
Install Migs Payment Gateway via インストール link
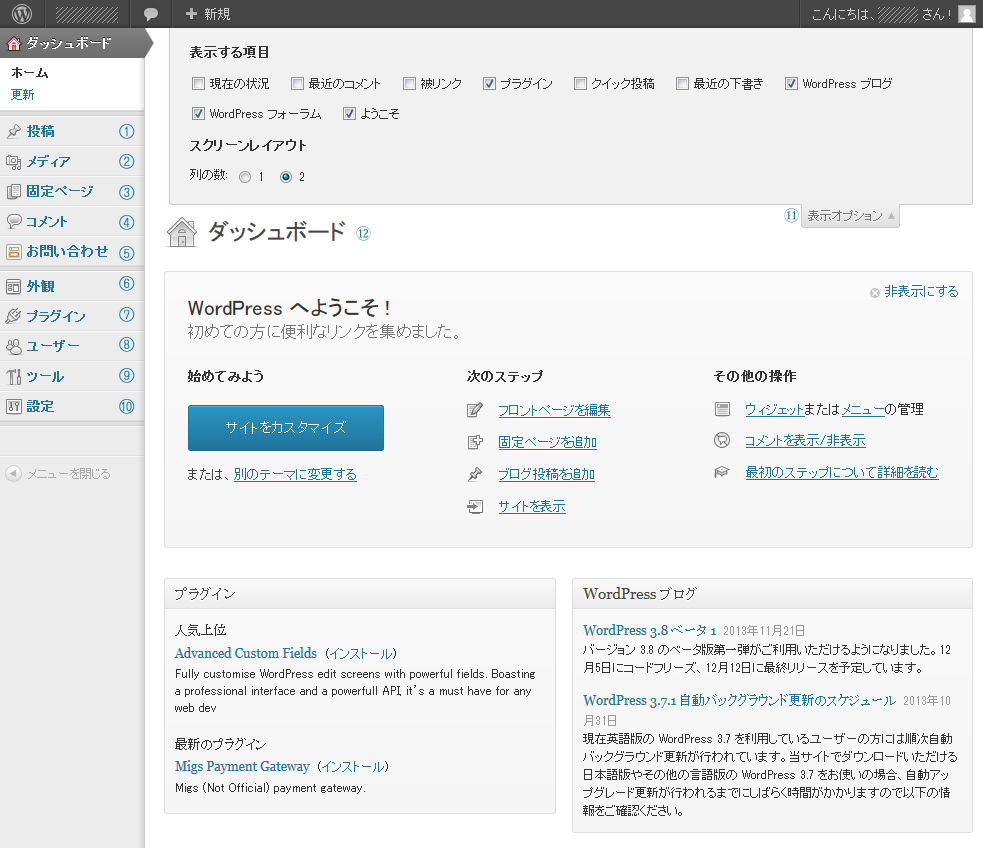pyautogui.click(x=353, y=767)
